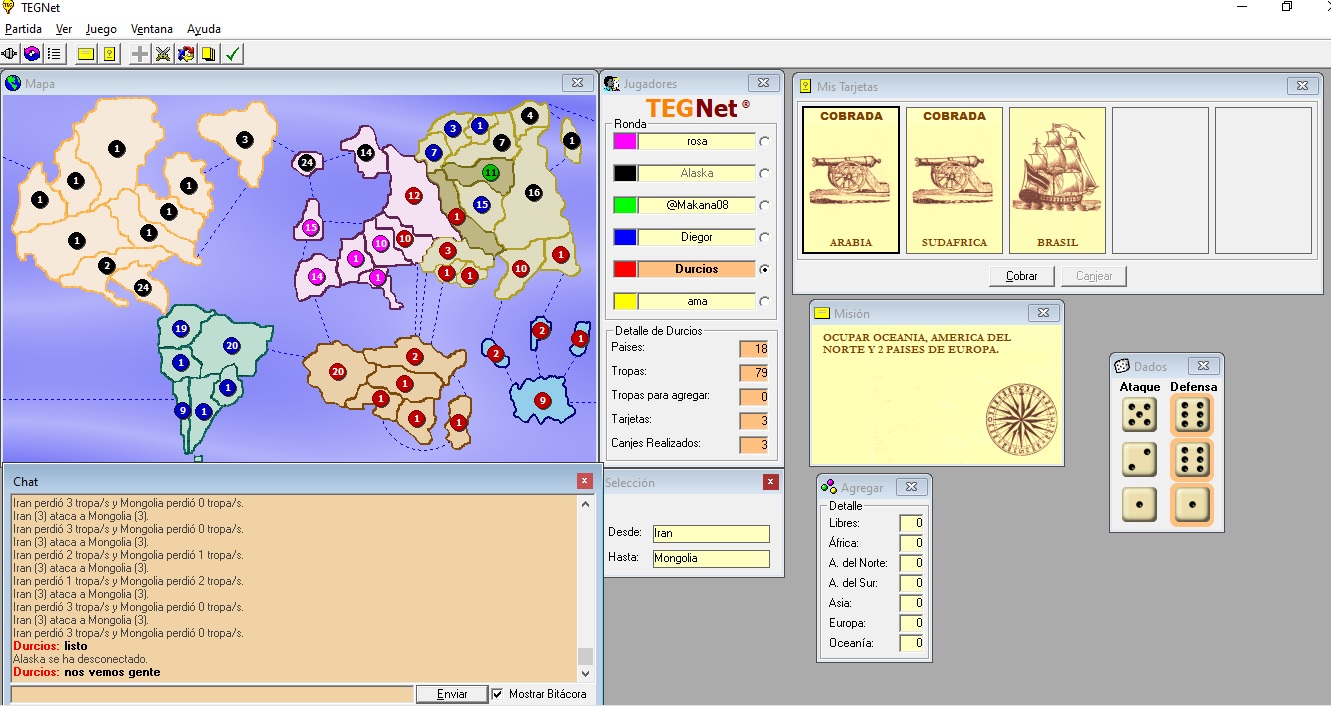Open my cards via the question-mark card icon
The image size is (1331, 707).
[x=109, y=54]
